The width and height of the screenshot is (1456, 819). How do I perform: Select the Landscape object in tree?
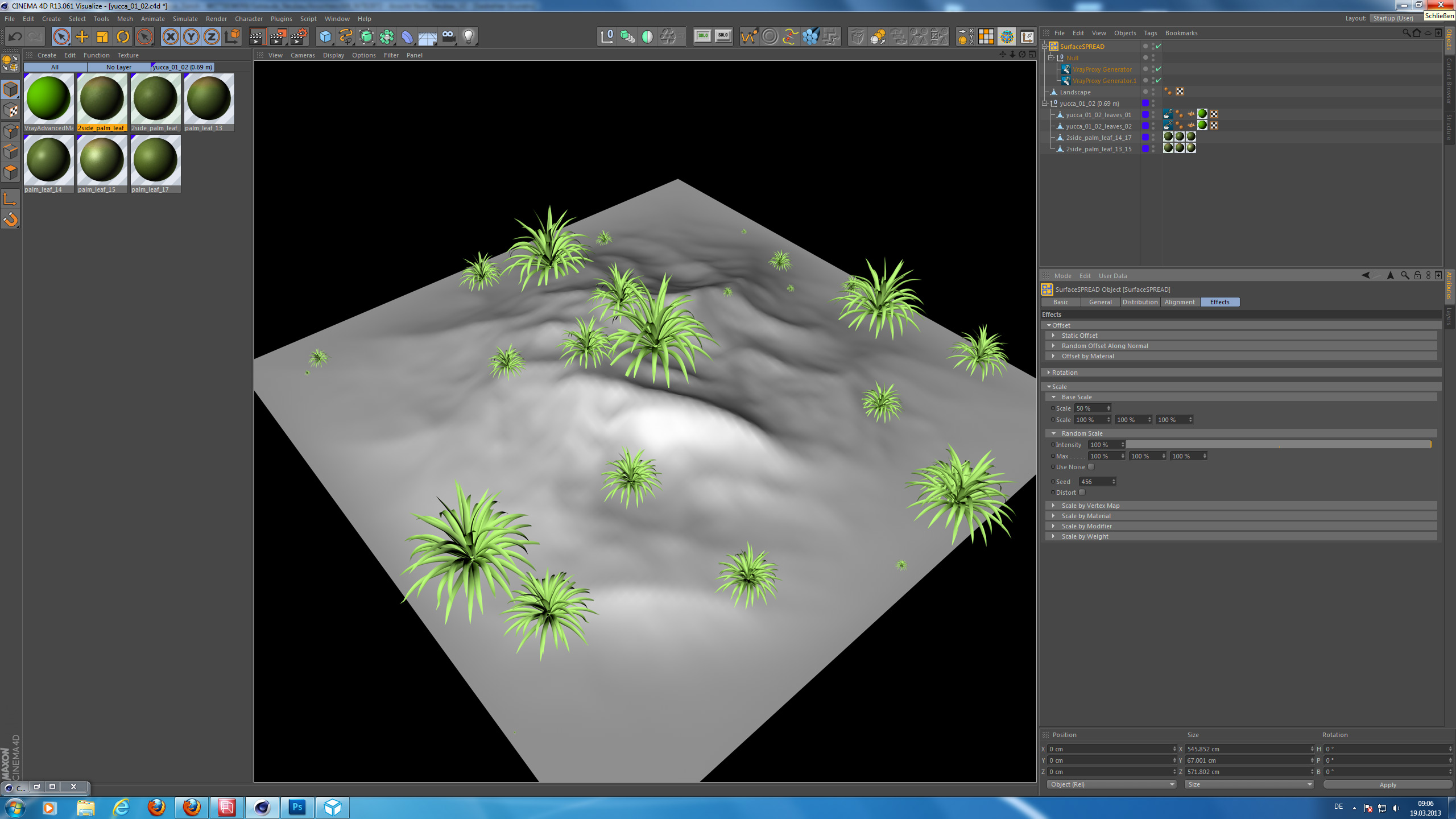coord(1075,92)
